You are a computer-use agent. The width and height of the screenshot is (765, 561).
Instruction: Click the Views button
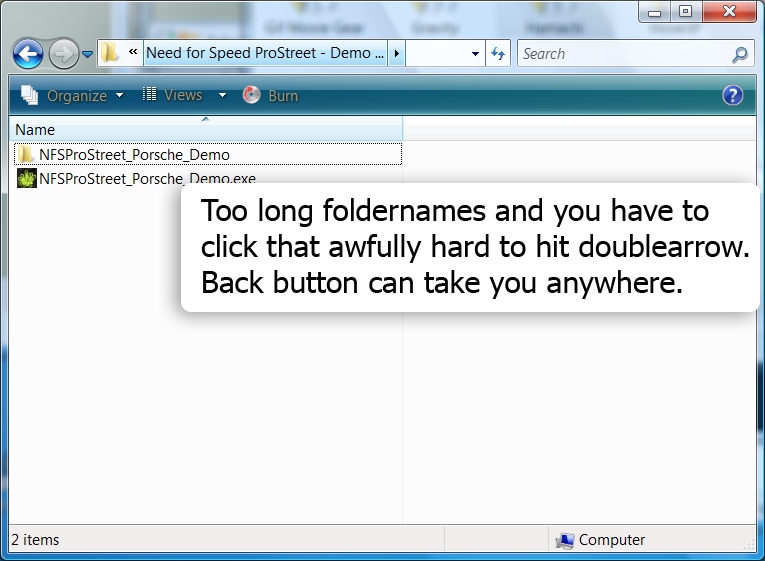[173, 95]
